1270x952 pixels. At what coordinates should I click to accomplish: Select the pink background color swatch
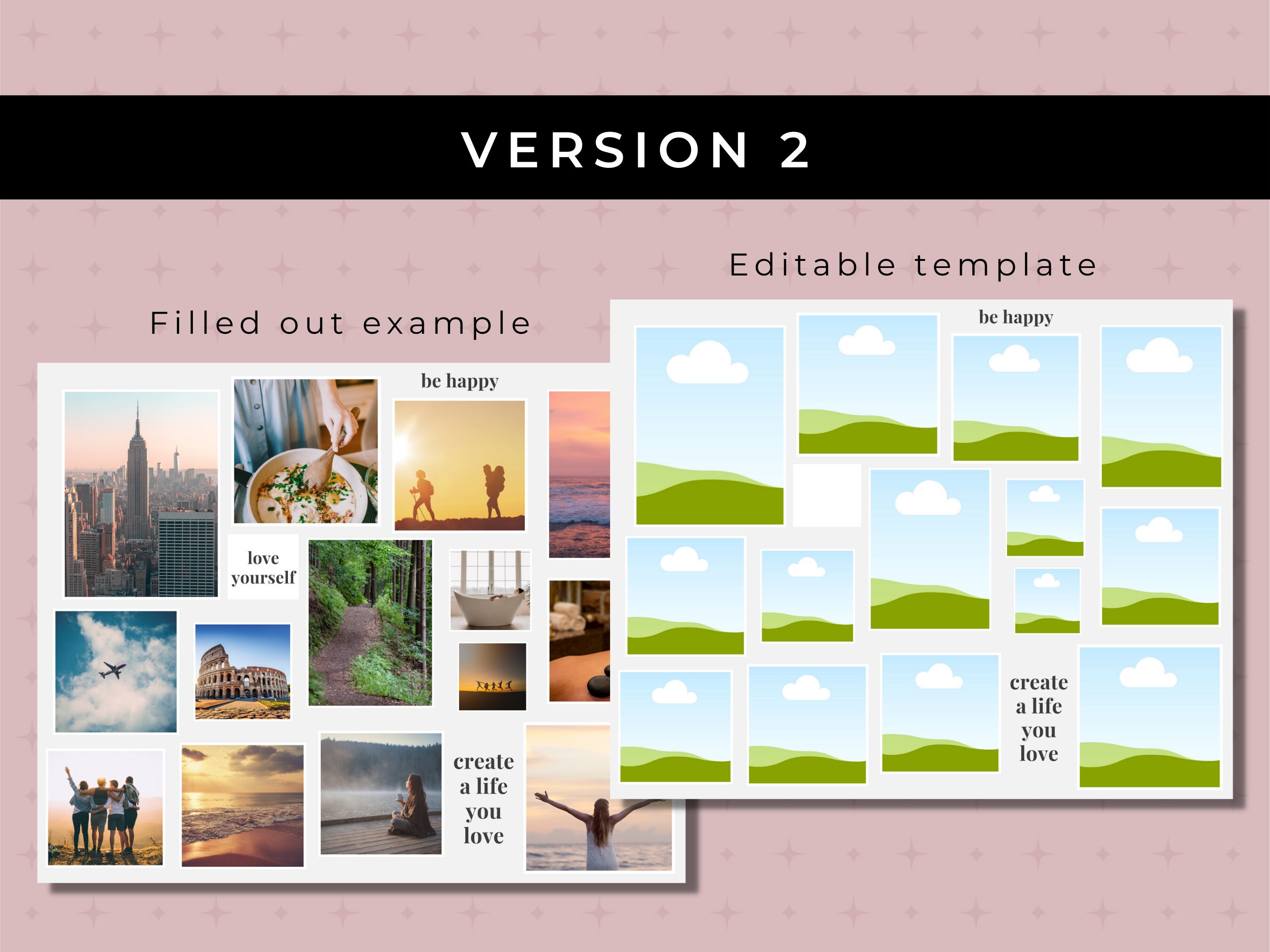(x=50, y=50)
